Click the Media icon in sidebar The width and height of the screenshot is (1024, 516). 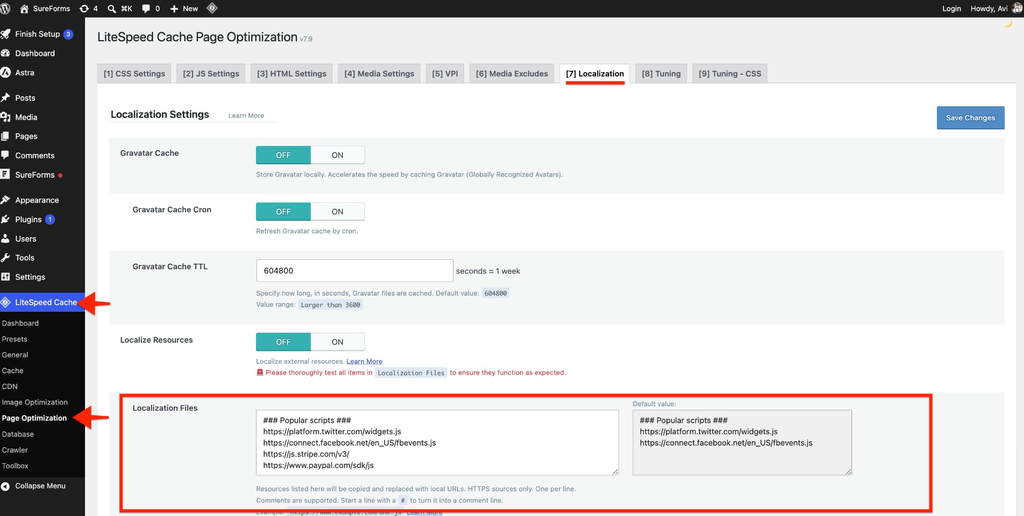point(6,118)
